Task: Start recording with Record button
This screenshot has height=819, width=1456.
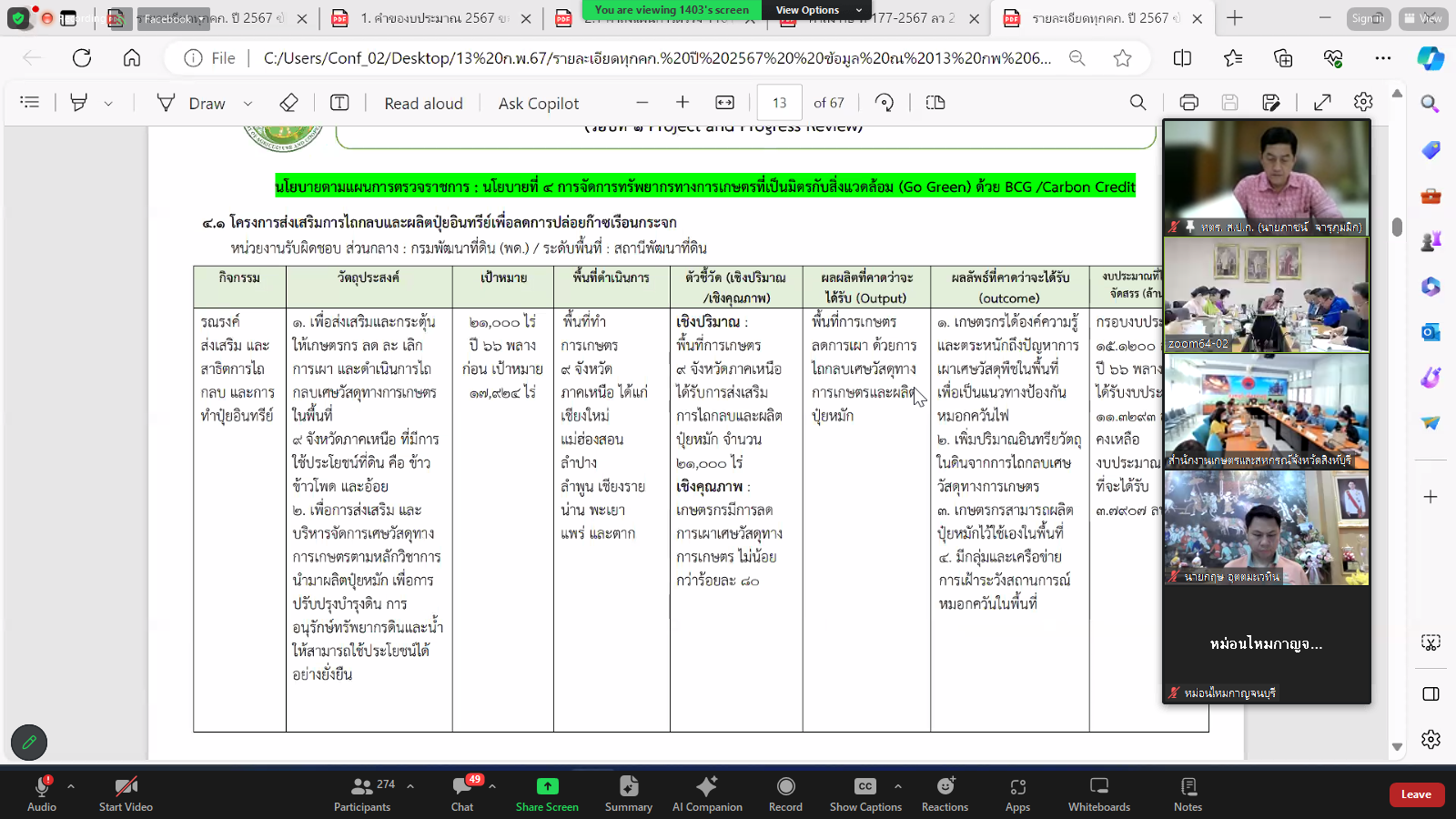Action: pyautogui.click(x=786, y=794)
